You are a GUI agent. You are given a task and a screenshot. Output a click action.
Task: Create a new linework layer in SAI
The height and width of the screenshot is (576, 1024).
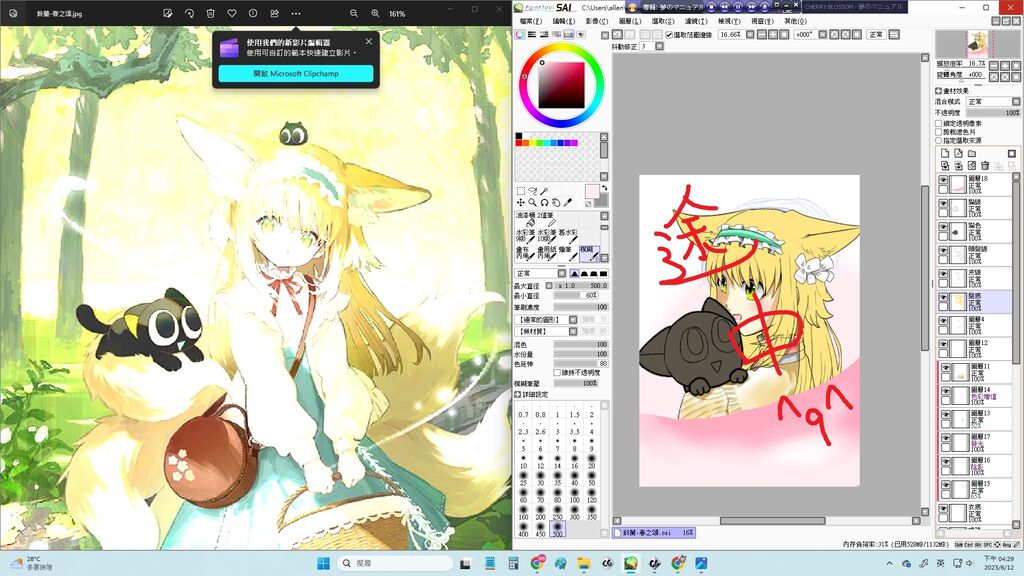tap(958, 153)
